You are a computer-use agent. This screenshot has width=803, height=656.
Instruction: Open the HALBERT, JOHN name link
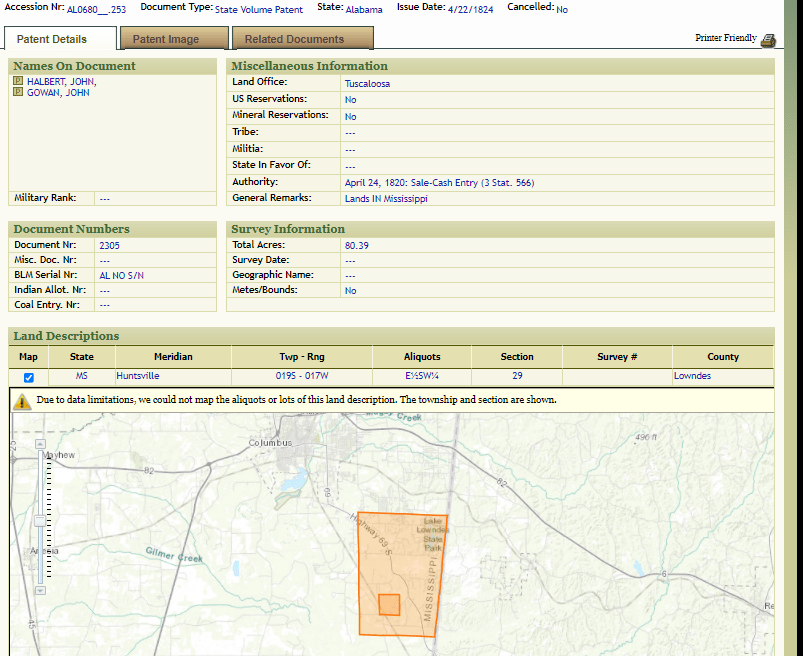(62, 82)
